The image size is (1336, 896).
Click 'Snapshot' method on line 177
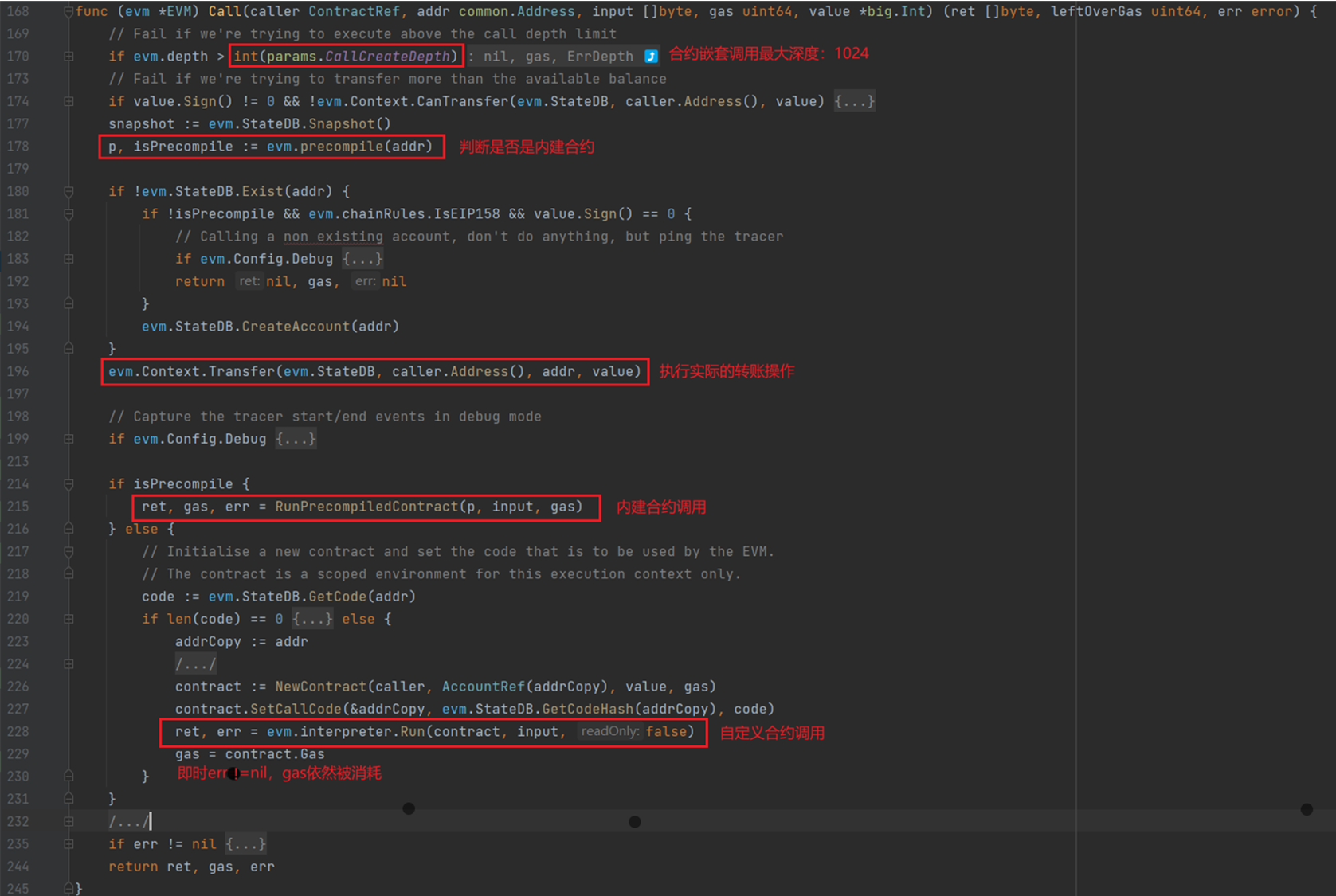point(342,123)
